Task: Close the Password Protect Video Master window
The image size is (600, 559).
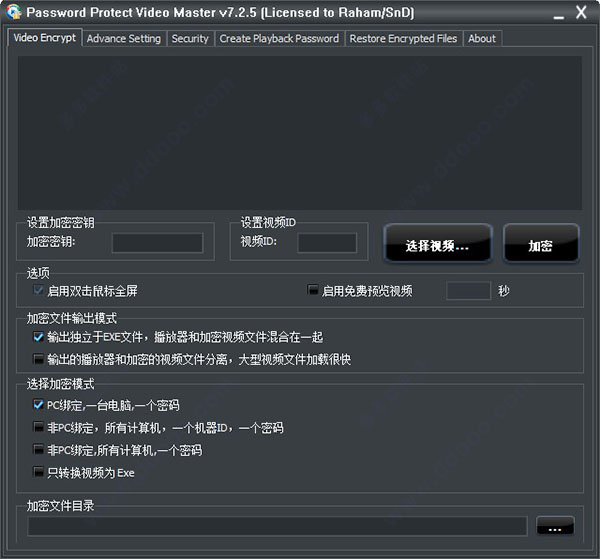Action: 581,12
